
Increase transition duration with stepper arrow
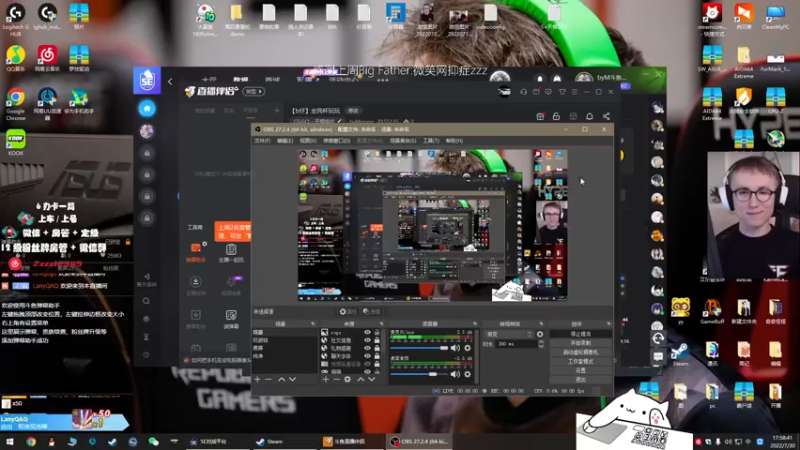point(541,342)
